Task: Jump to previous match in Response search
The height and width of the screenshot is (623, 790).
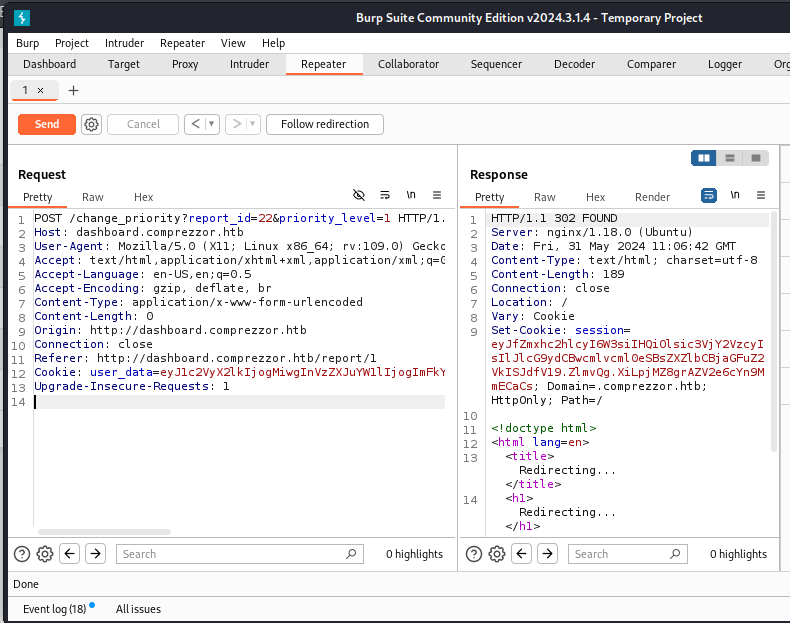Action: pyautogui.click(x=521, y=554)
